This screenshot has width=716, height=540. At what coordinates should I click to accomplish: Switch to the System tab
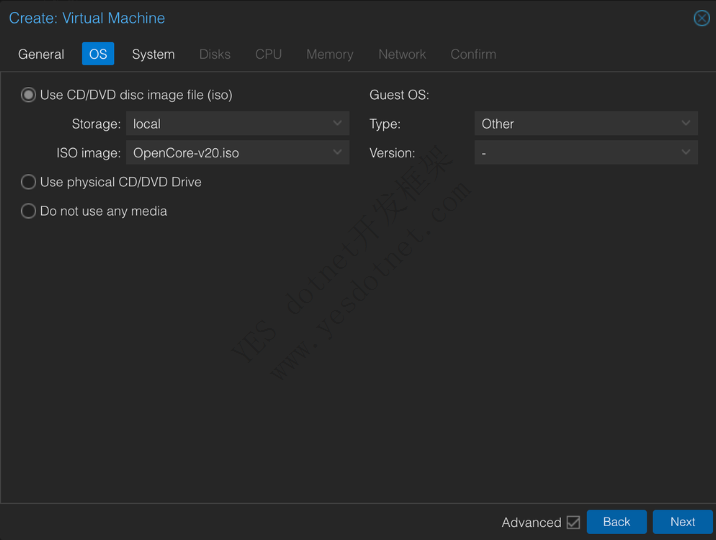[153, 54]
